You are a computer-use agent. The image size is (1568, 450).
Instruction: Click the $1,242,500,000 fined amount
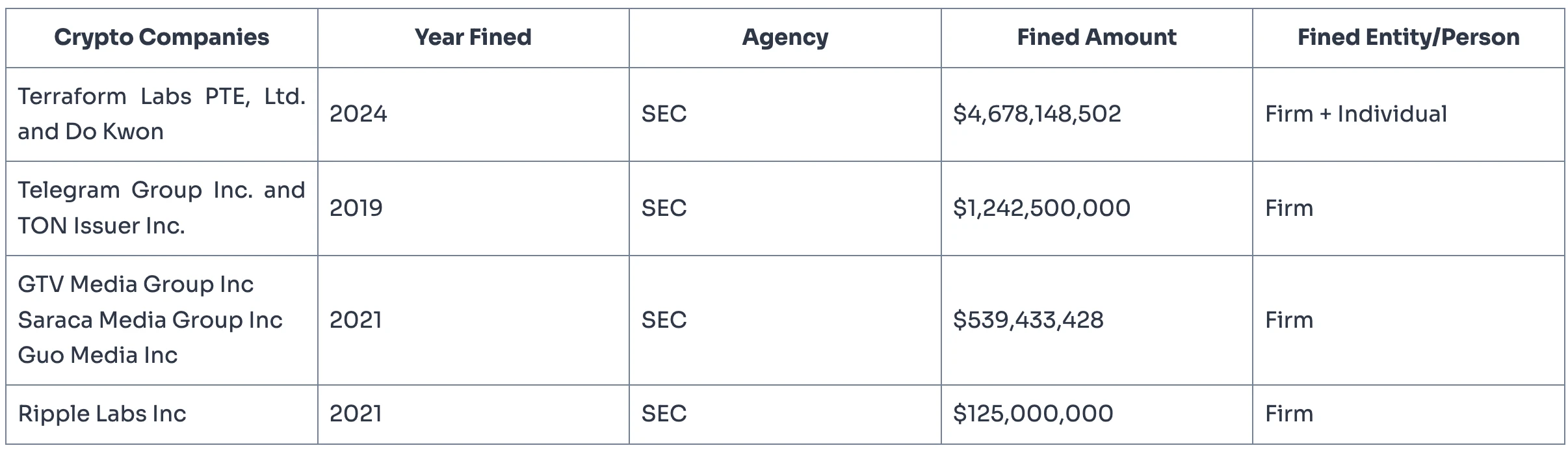(x=1041, y=208)
